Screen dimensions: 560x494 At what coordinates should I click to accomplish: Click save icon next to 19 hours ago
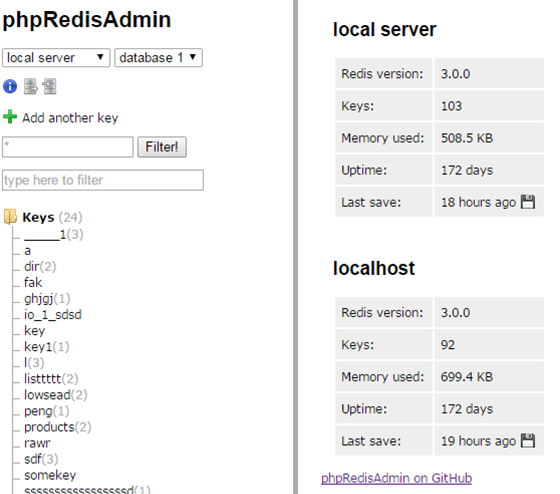[528, 440]
